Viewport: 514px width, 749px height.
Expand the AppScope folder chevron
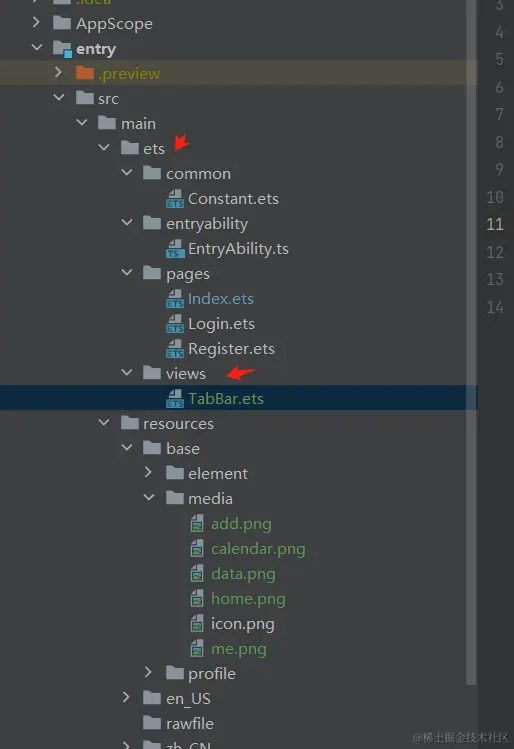point(36,22)
